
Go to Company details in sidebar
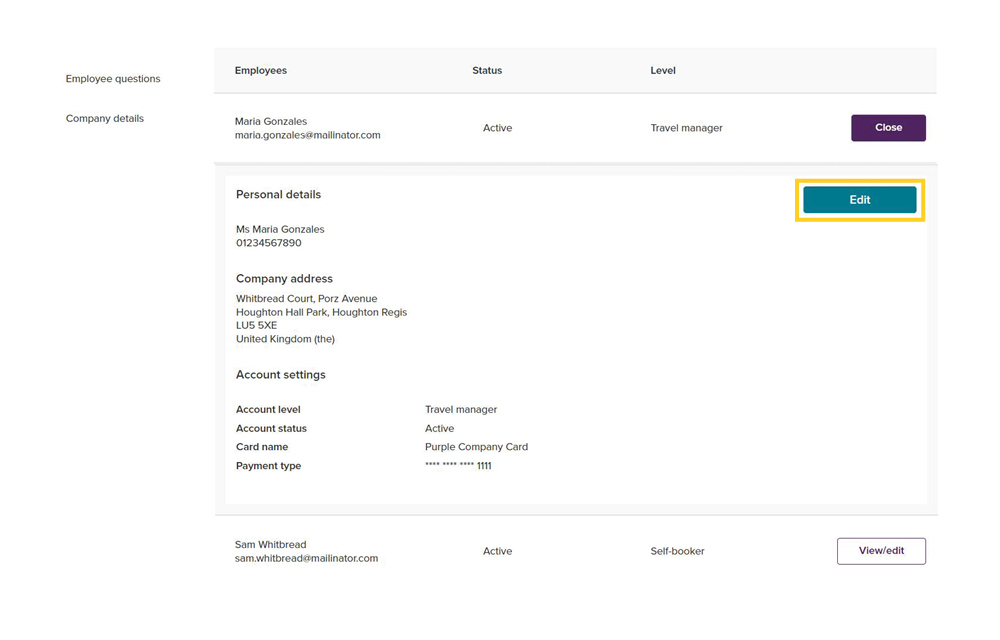pos(105,118)
